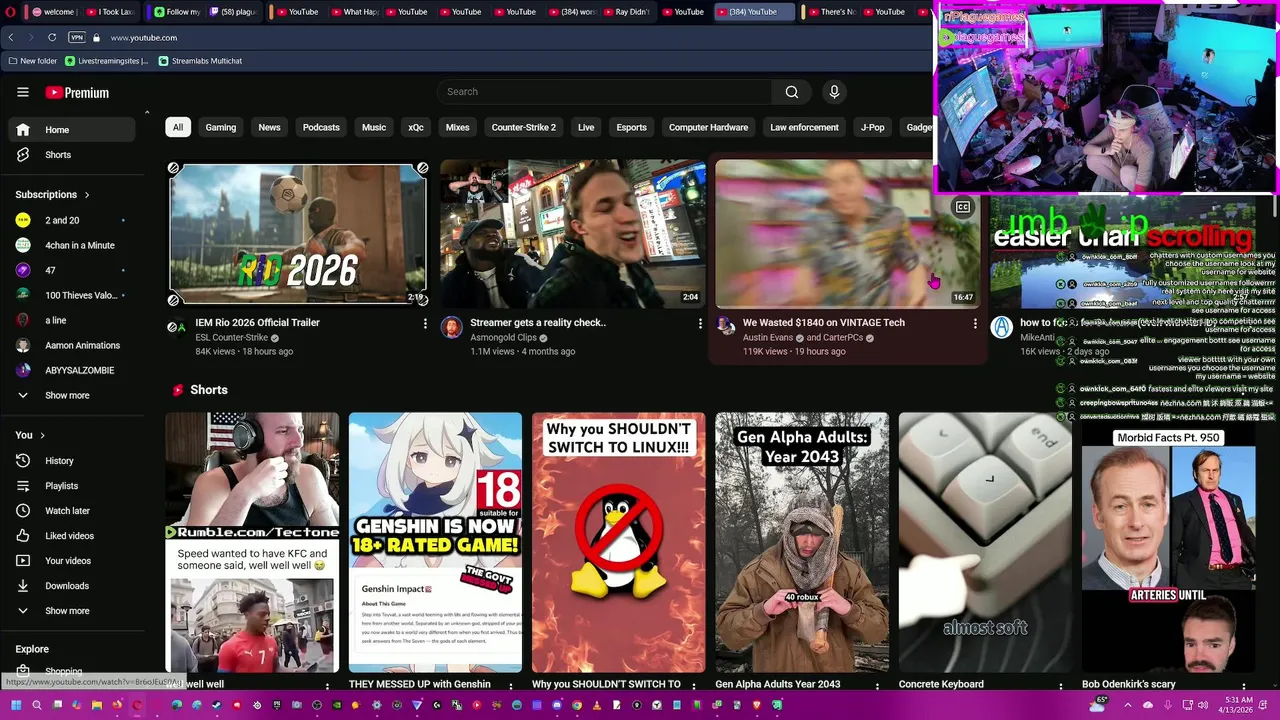Select the All filter chip

pos(178,127)
